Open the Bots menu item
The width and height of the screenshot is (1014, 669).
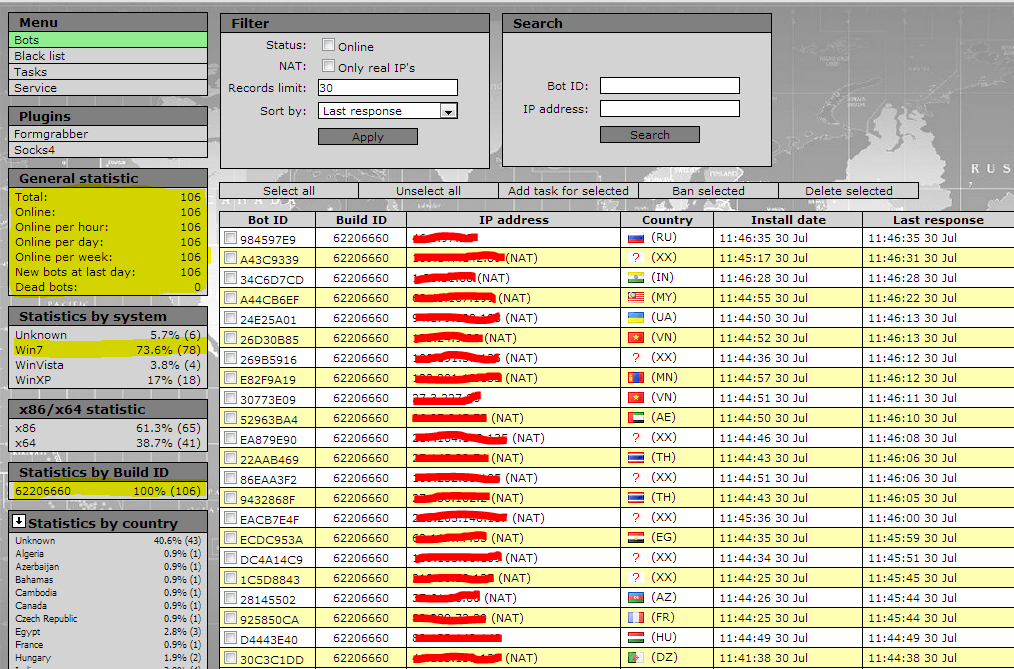[108, 40]
